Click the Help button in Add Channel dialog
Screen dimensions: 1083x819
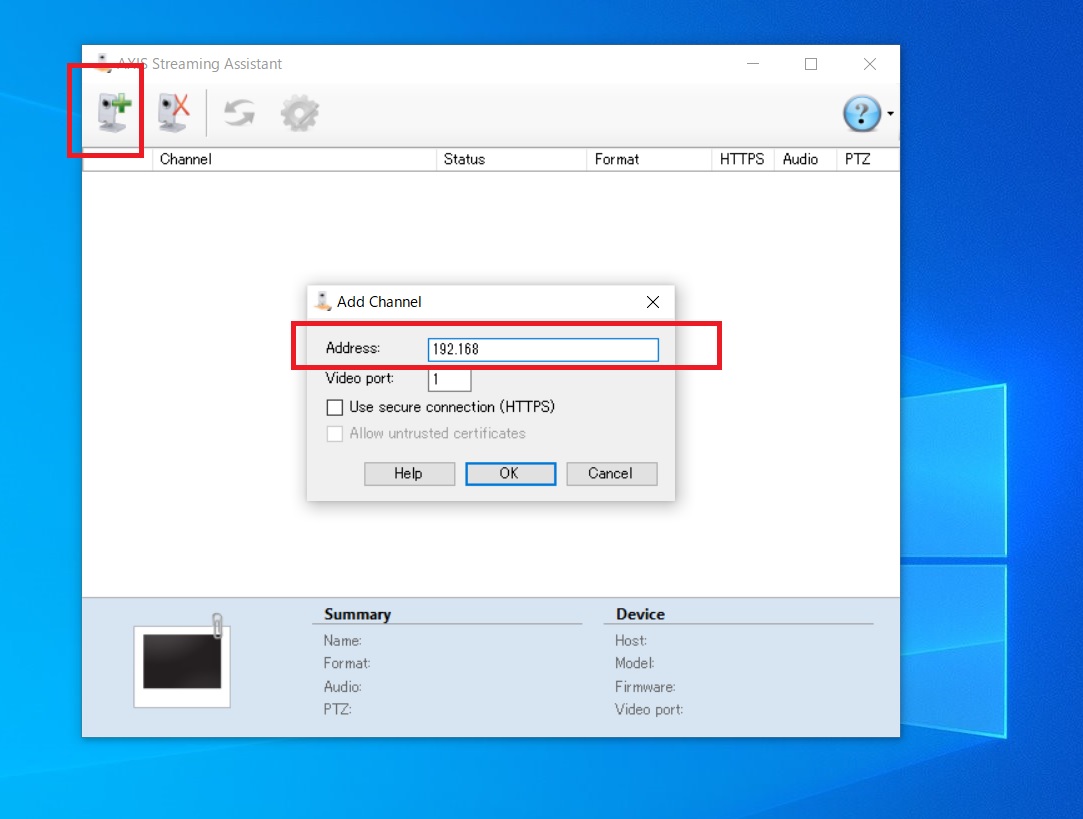pos(409,474)
